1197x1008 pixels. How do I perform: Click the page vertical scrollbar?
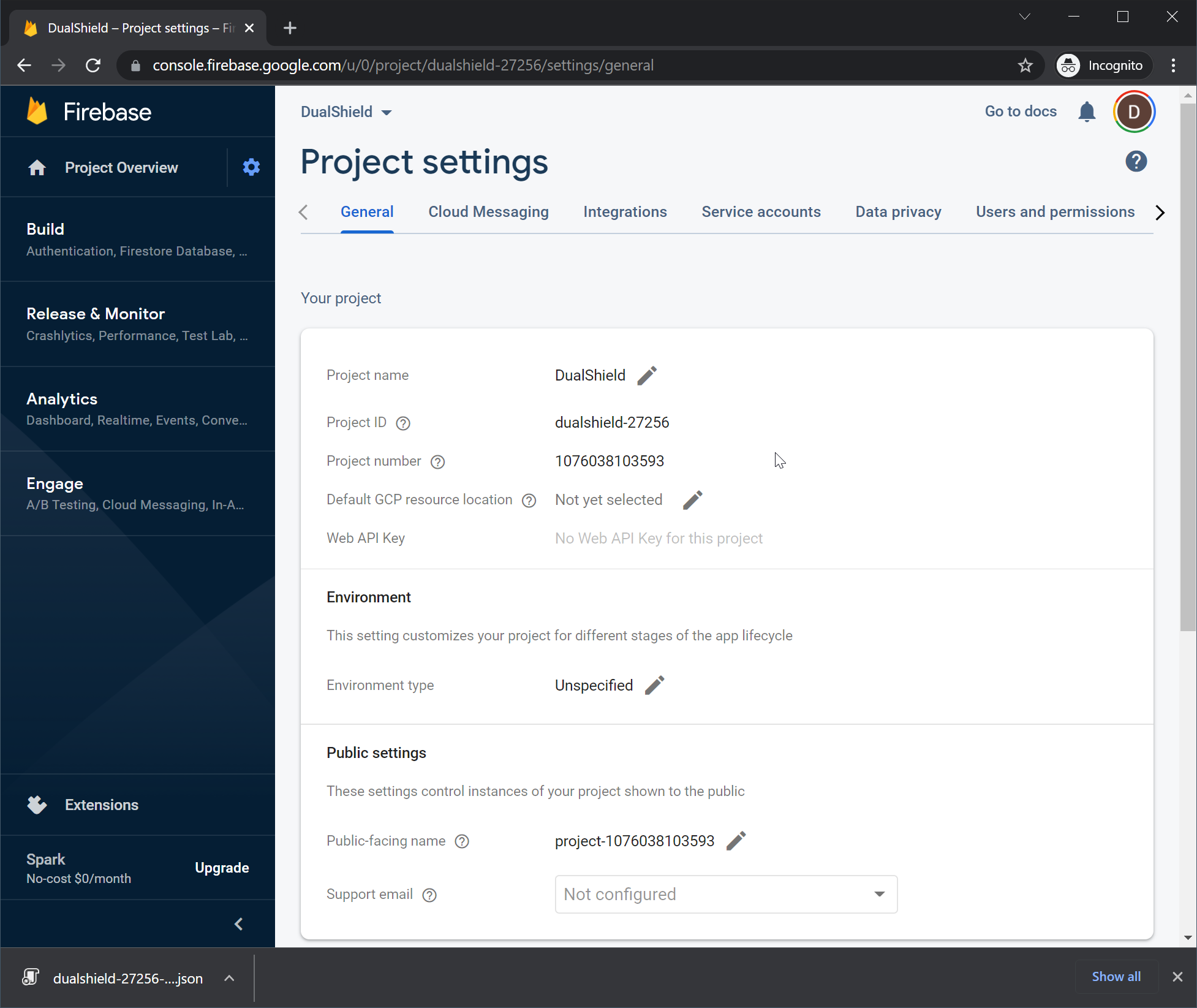point(1187,368)
